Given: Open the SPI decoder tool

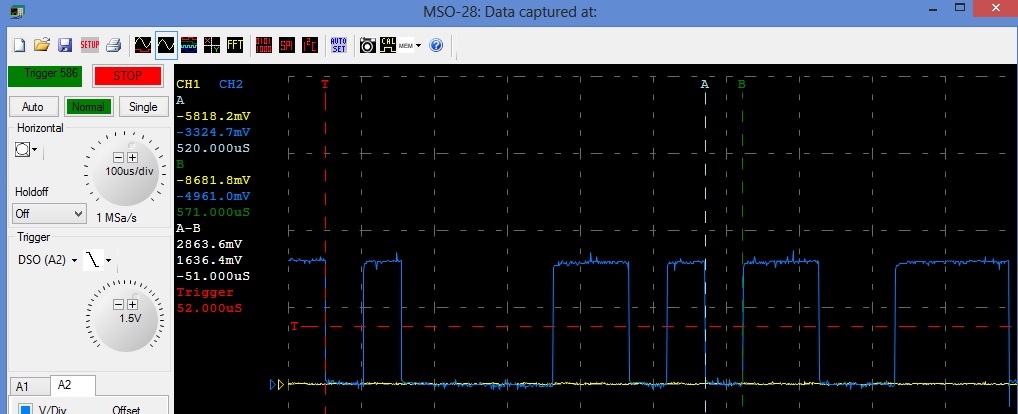Looking at the screenshot, I should point(286,45).
